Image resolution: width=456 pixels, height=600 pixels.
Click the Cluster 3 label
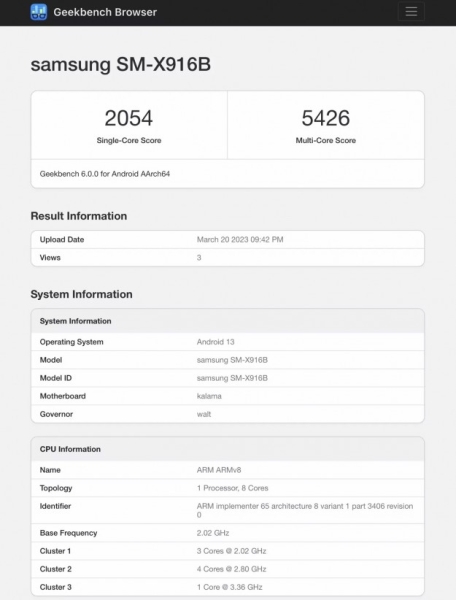[x=55, y=587]
